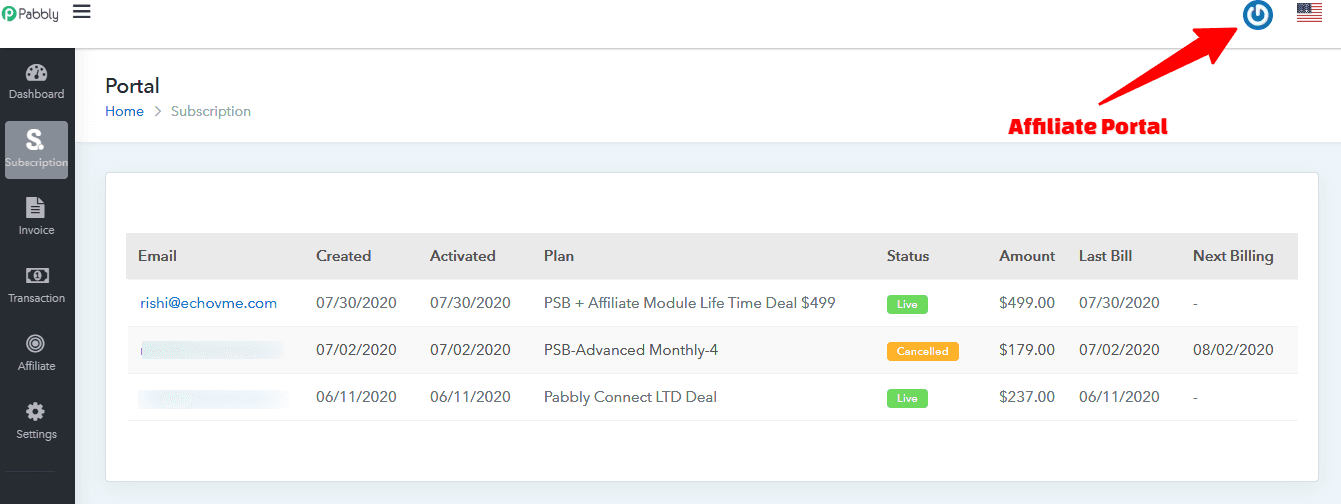Click the Subscription breadcrumb item
This screenshot has height=504, width=1341.
[211, 111]
